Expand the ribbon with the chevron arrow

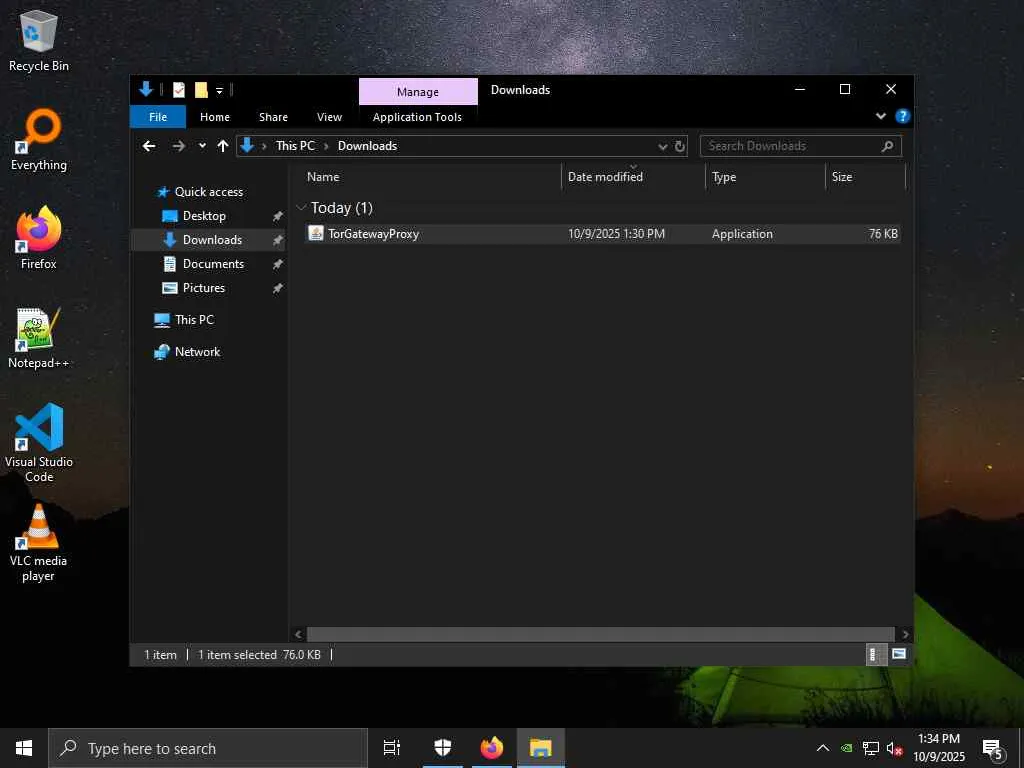(880, 116)
